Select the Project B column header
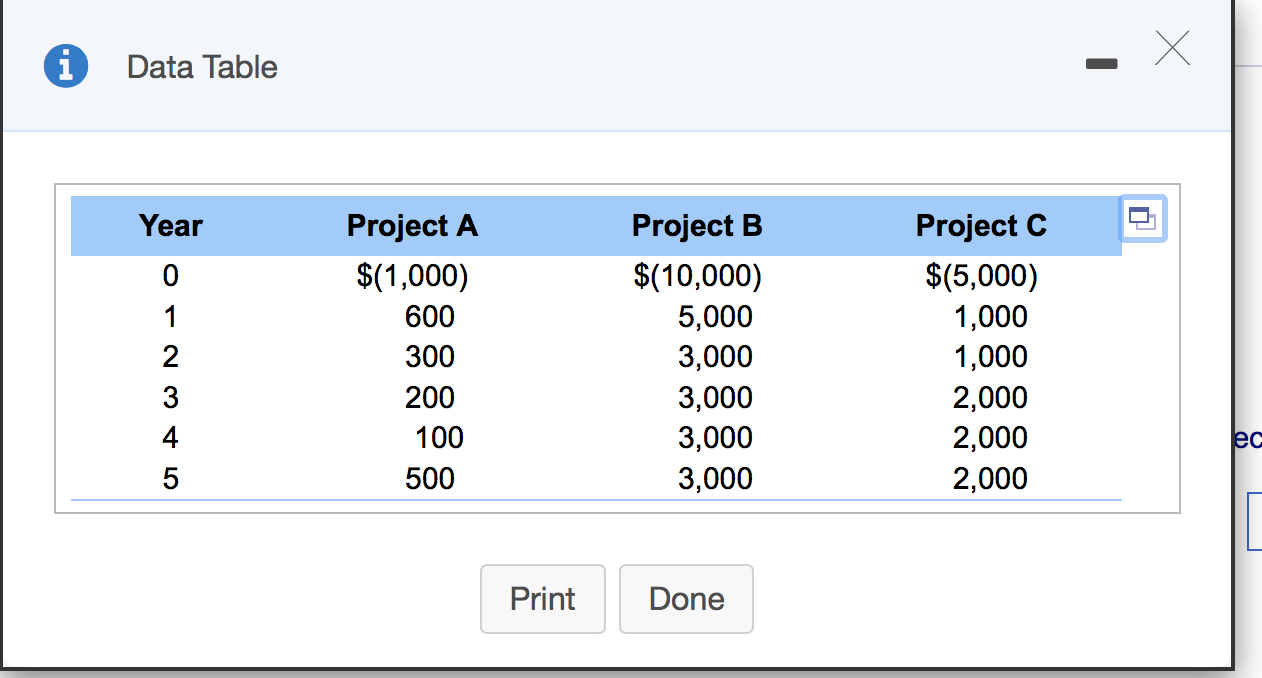The height and width of the screenshot is (678, 1262). (696, 226)
